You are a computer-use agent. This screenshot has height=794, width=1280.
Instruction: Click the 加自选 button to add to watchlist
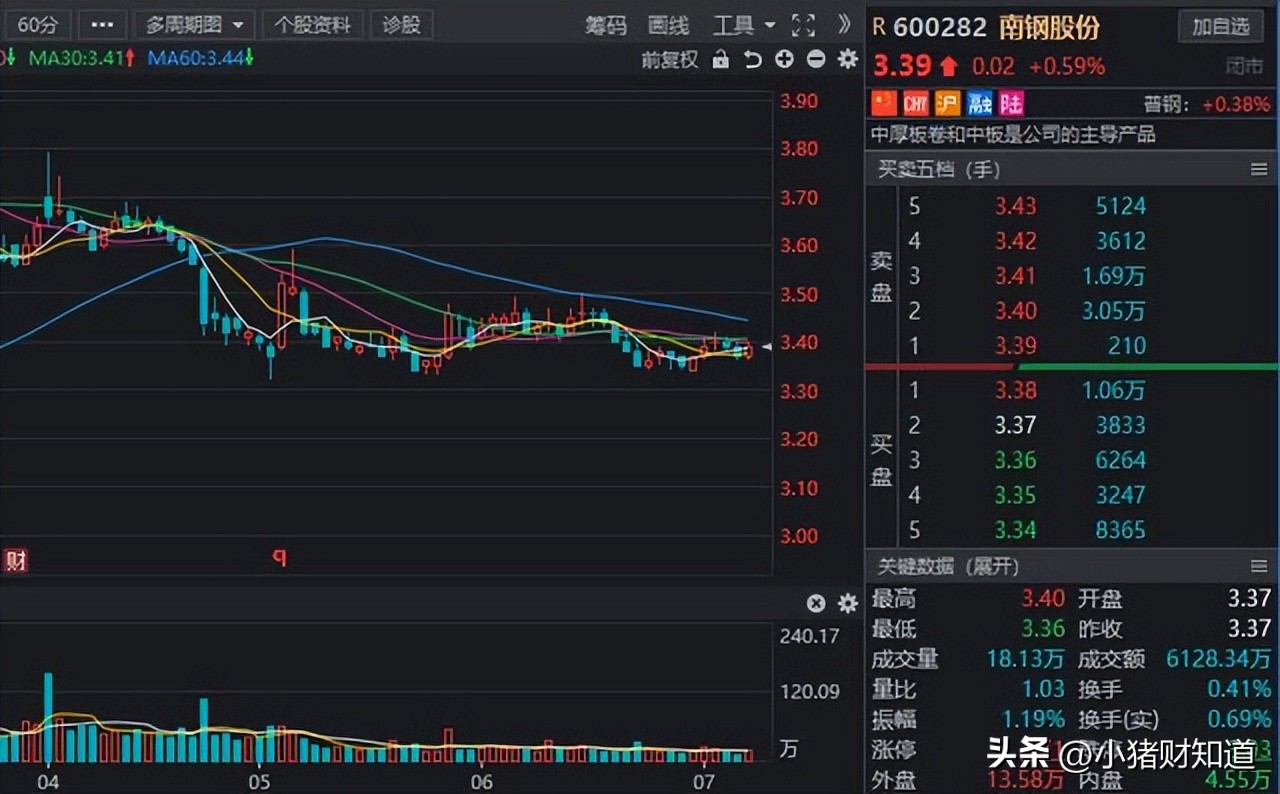[x=1221, y=27]
